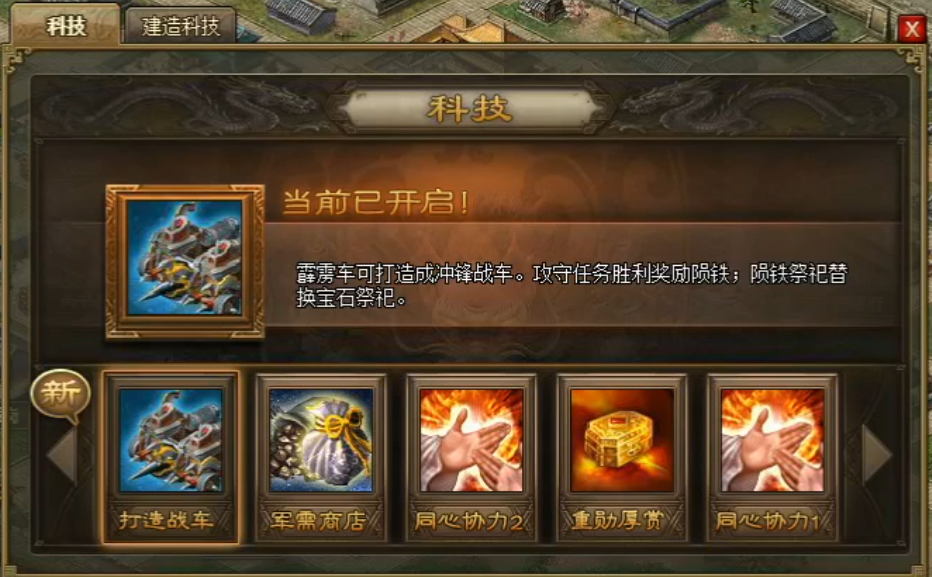Open the 建造科技 tab
This screenshot has width=932, height=577.
(181, 27)
